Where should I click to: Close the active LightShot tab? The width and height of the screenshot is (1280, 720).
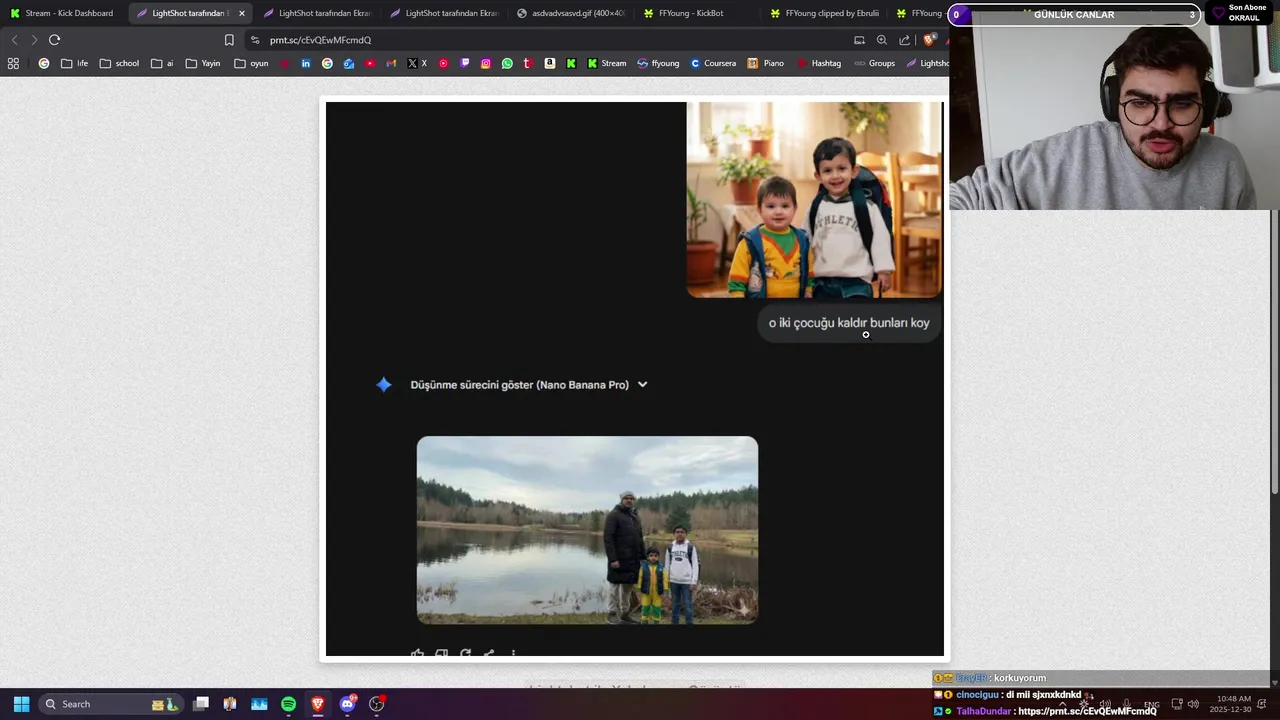[241, 13]
